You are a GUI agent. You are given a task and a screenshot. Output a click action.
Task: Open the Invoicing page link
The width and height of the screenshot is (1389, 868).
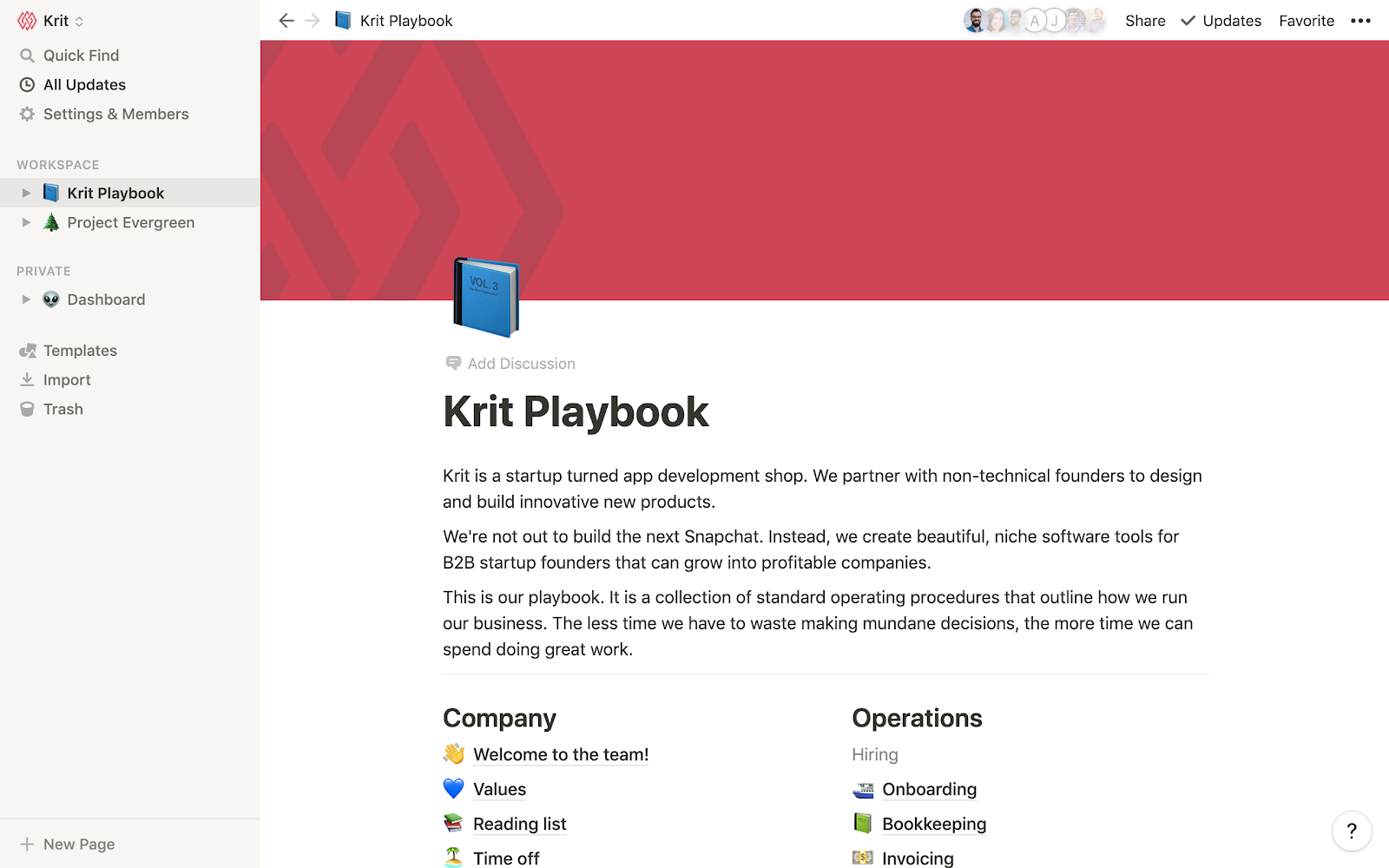pyautogui.click(x=918, y=858)
